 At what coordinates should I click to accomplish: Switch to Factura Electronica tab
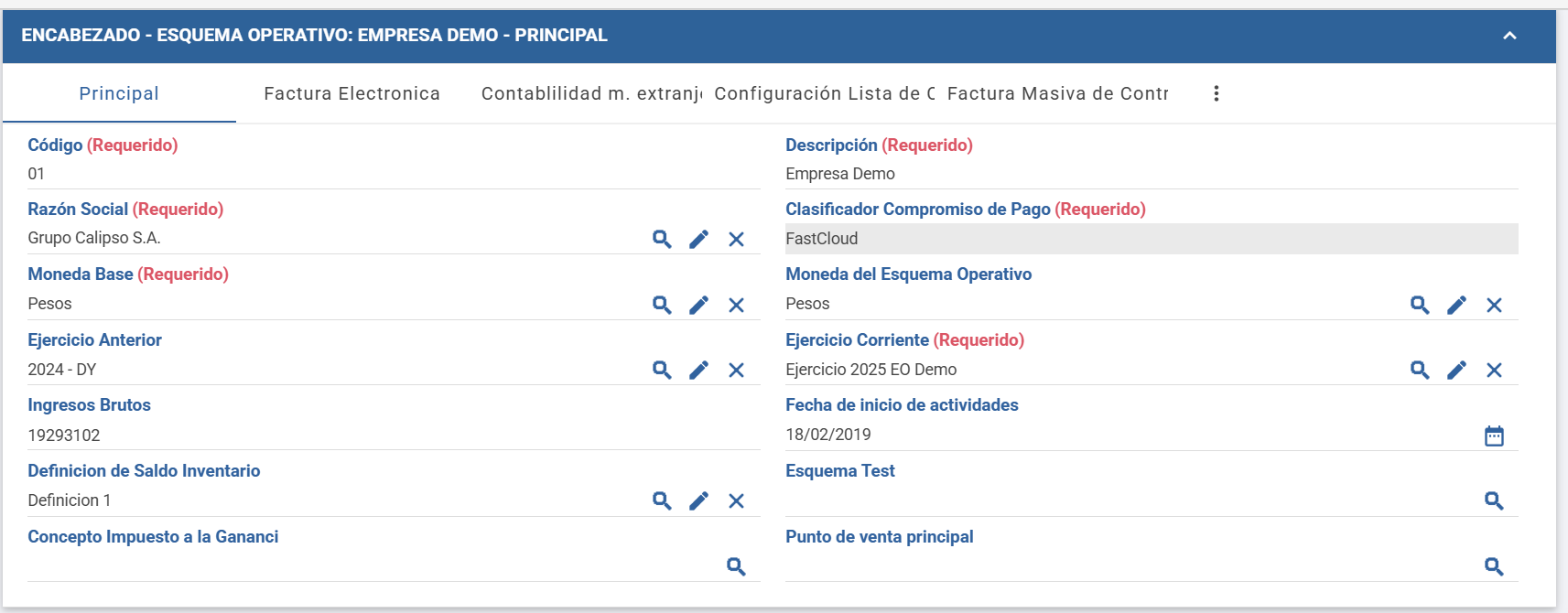tap(351, 93)
